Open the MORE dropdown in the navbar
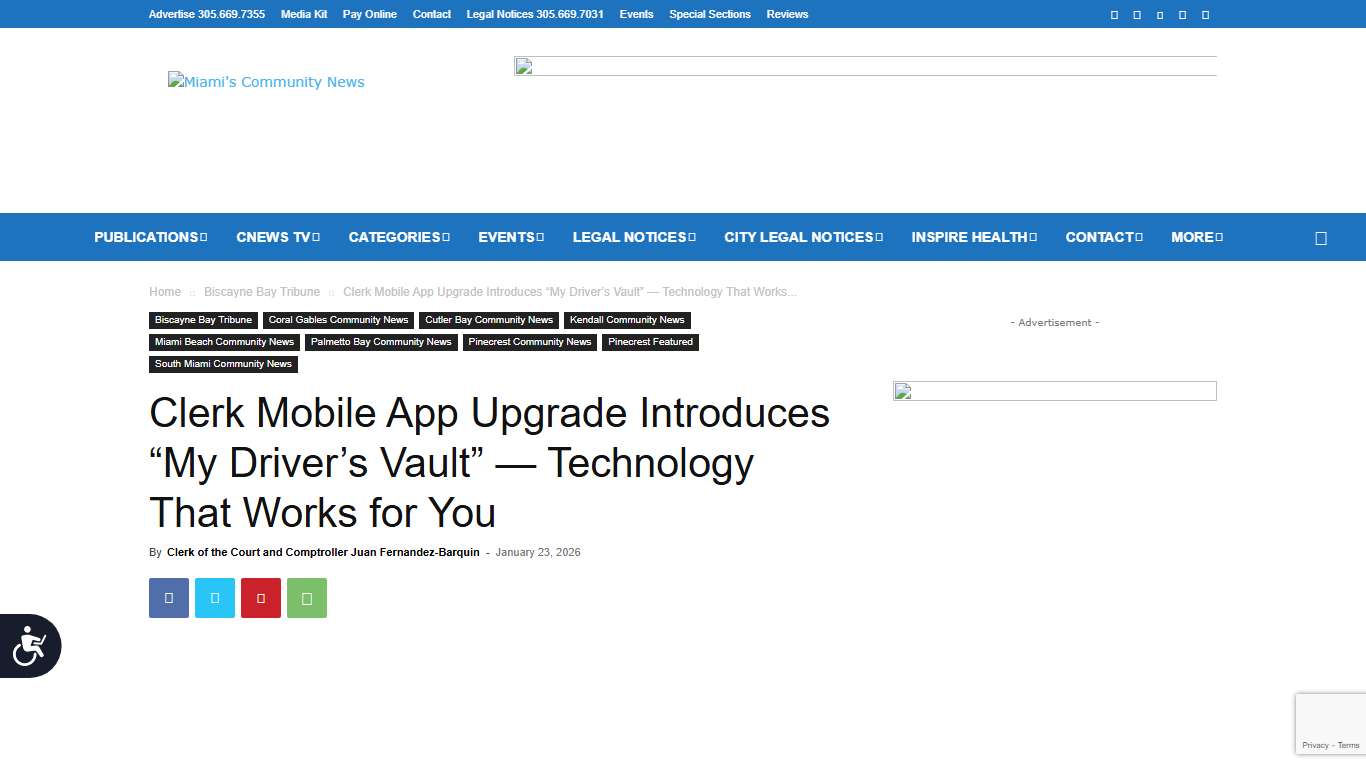Screen dimensions: 1366x768 [1196, 237]
